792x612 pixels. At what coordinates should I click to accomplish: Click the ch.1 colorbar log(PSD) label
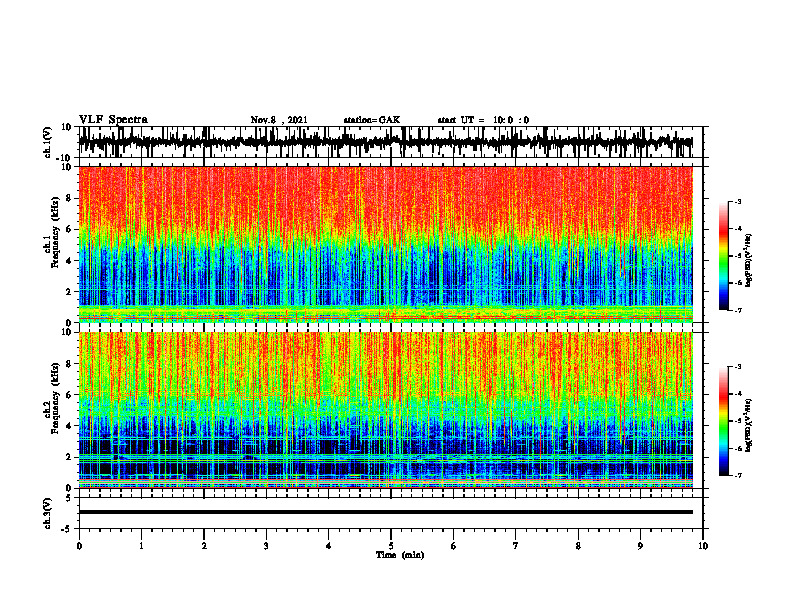click(x=749, y=261)
